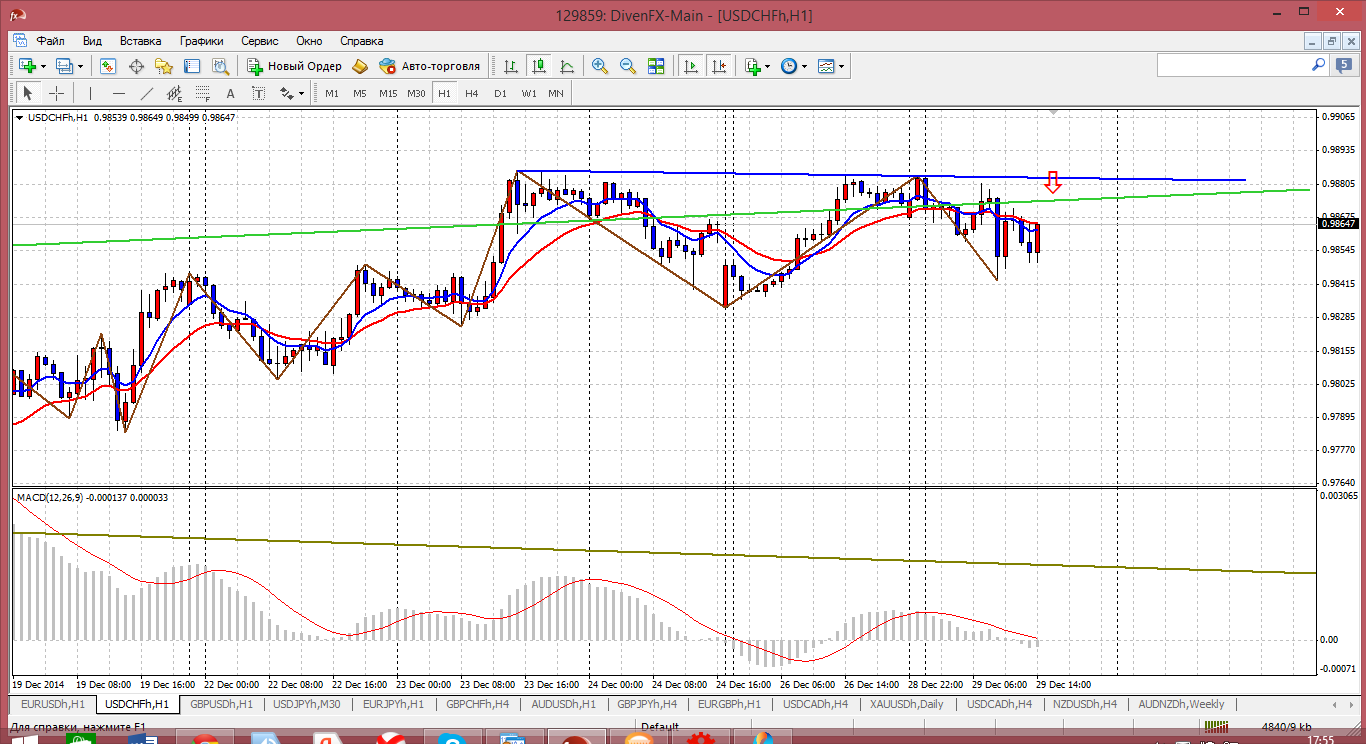Viewport: 1369px width, 744px height.
Task: Open the Navigator folder-star icon
Action: point(164,66)
